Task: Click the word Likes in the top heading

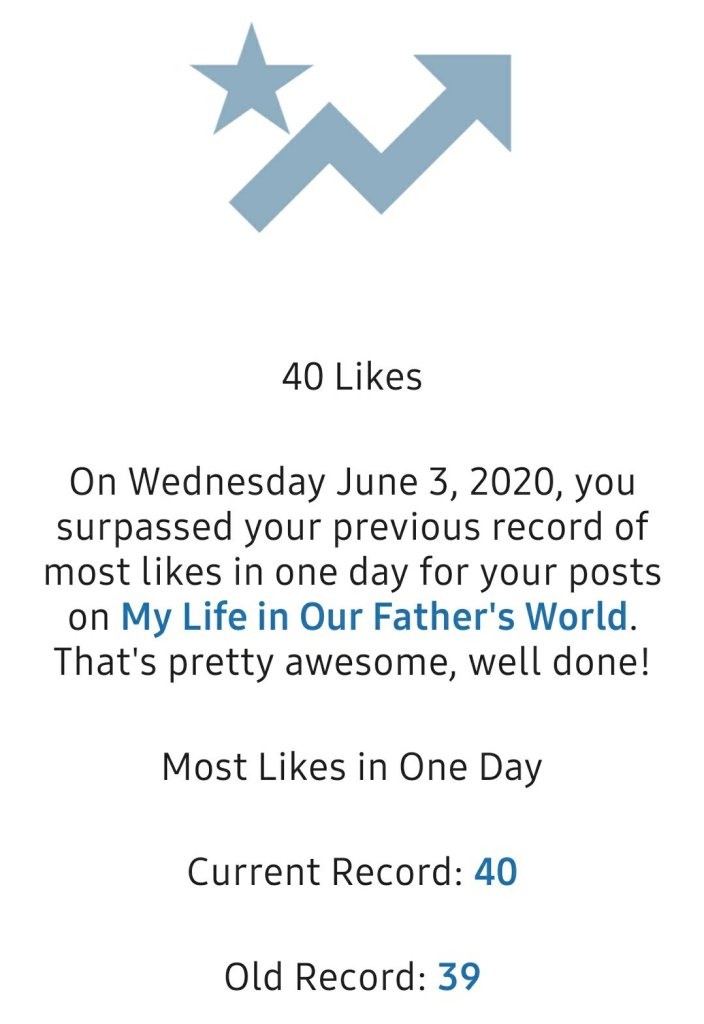Action: 378,377
